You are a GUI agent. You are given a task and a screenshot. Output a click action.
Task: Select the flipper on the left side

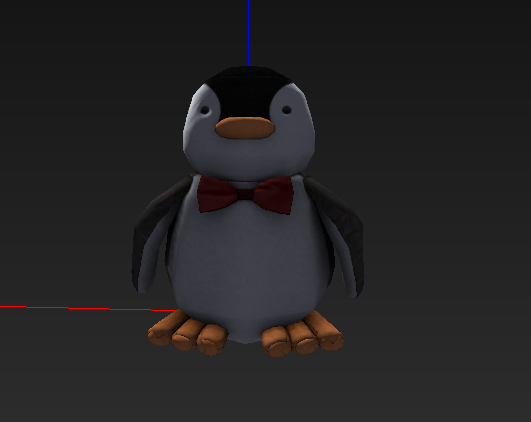click(x=156, y=234)
